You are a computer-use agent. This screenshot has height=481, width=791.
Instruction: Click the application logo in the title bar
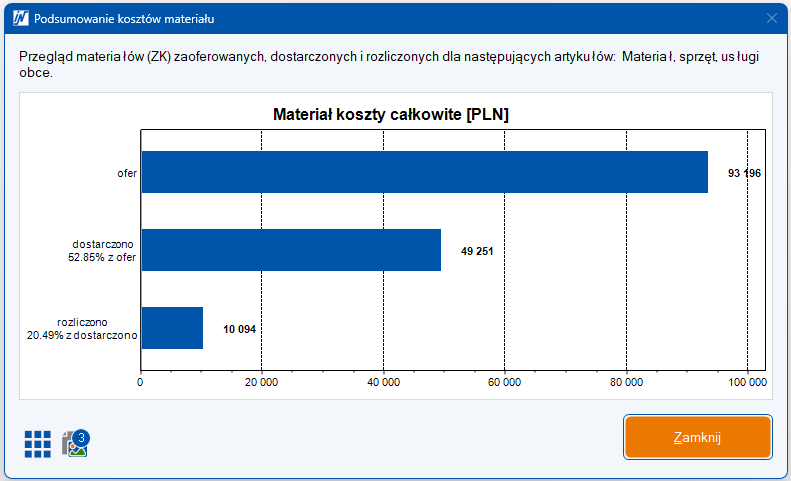pyautogui.click(x=18, y=18)
